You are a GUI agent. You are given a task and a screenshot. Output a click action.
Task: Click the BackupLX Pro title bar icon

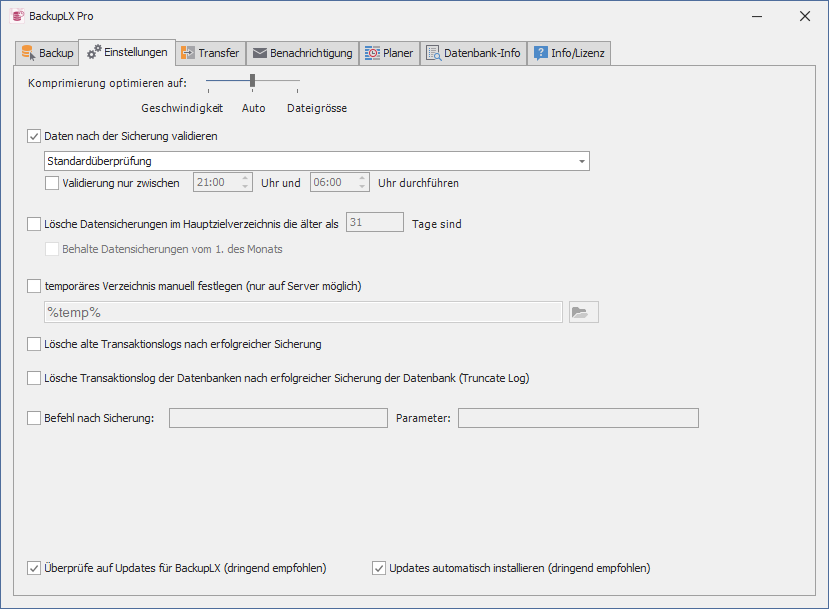pyautogui.click(x=16, y=16)
